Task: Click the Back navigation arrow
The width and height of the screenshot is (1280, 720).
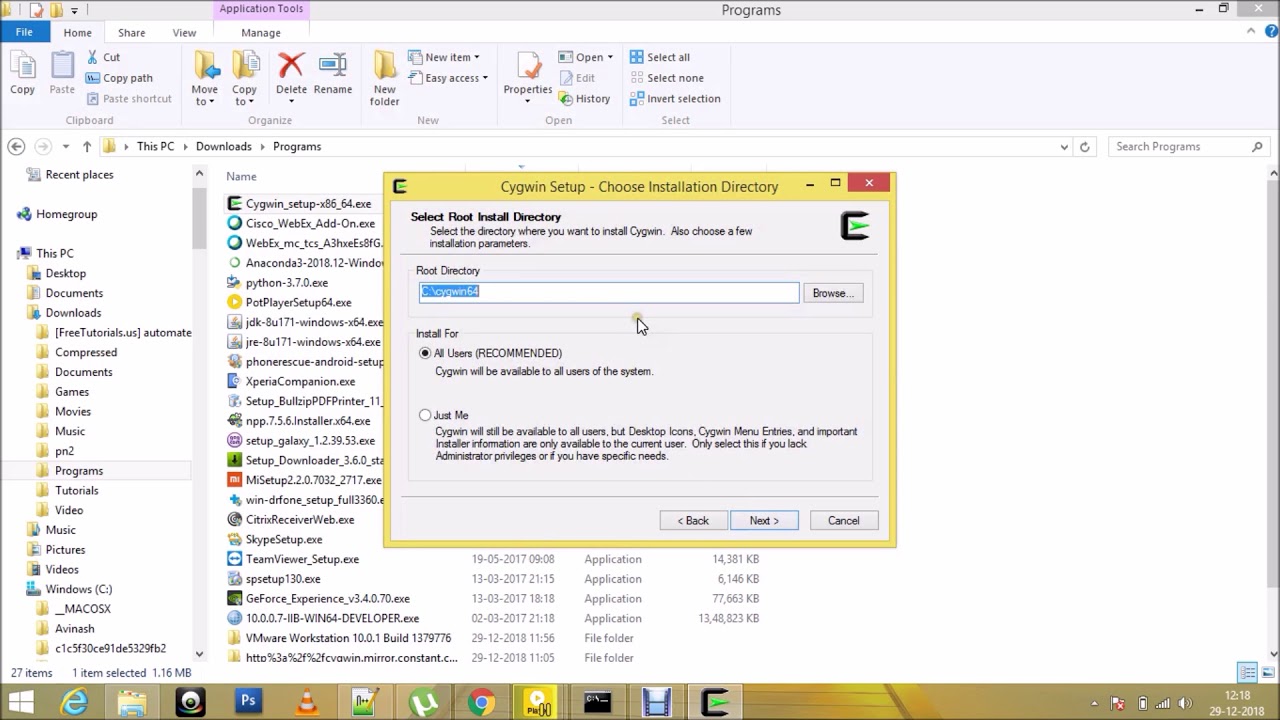Action: point(16,146)
